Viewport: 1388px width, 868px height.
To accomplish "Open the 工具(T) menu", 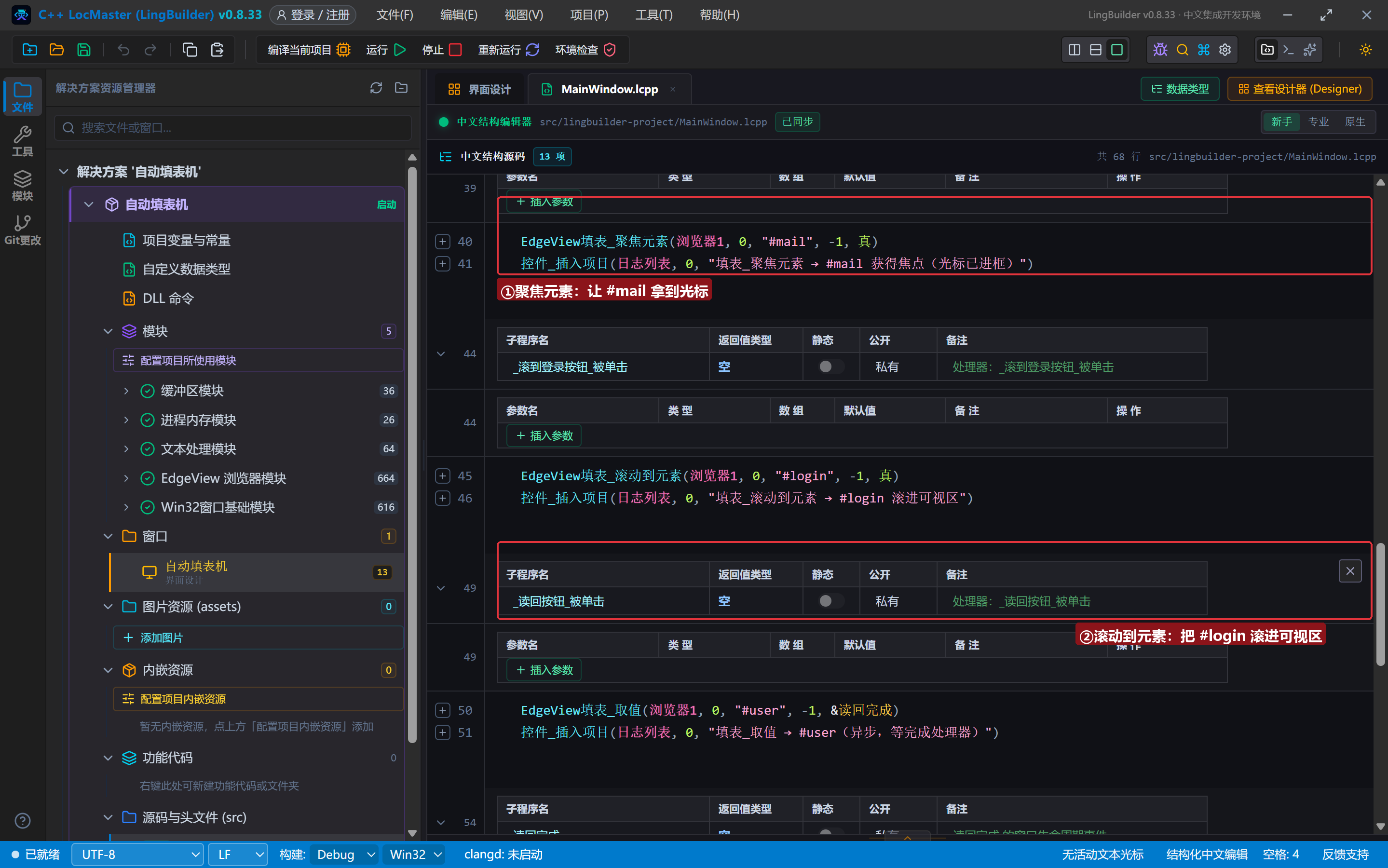I will click(654, 15).
